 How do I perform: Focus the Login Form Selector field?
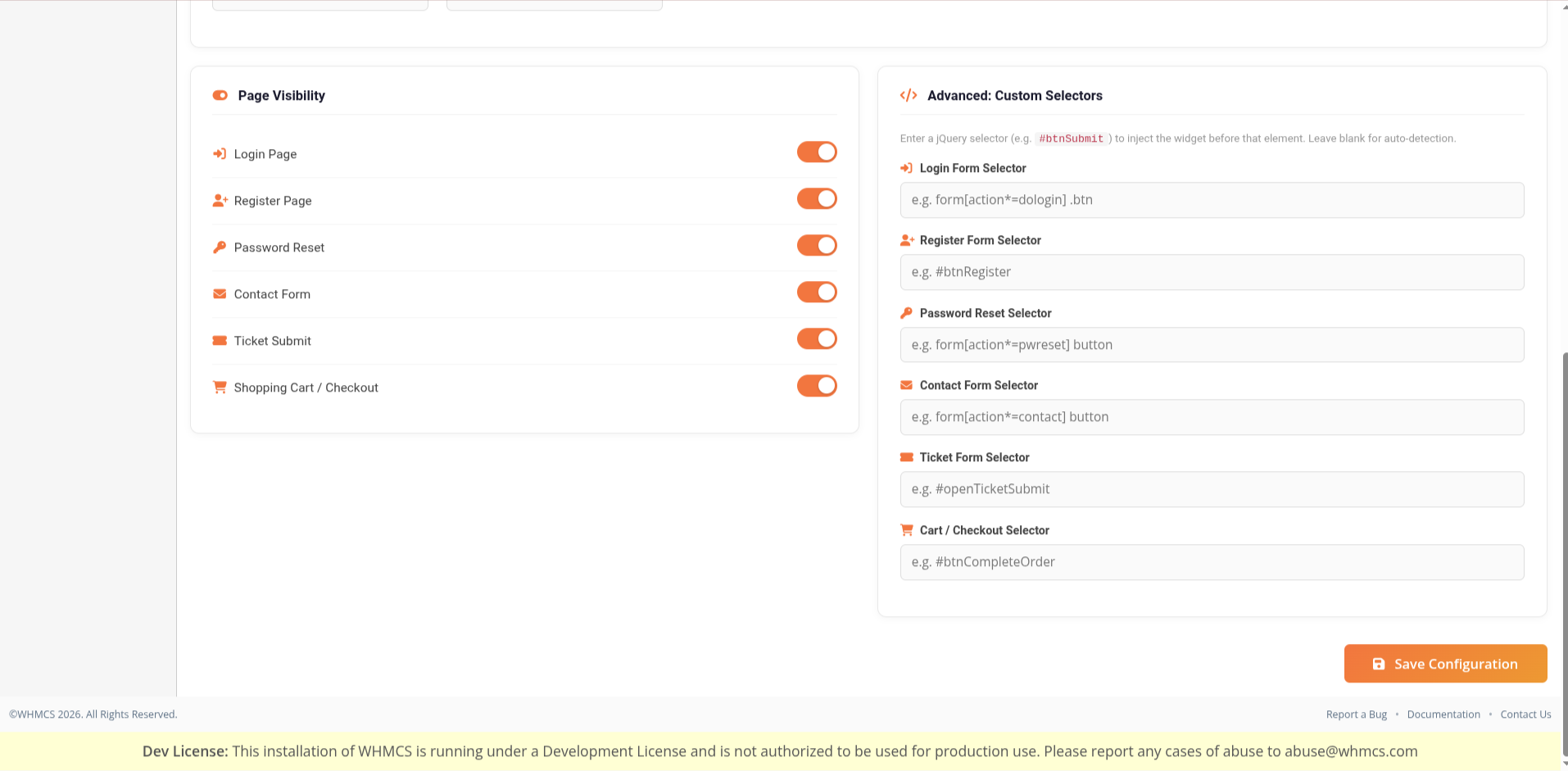(x=1211, y=200)
